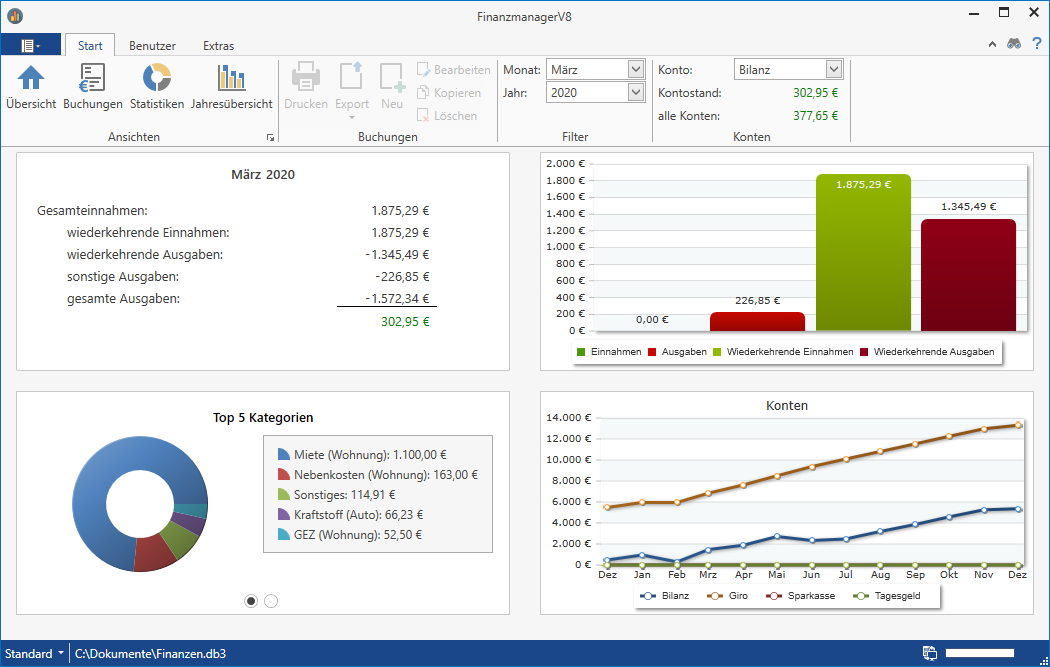Click the GEZ (Wohnung) cyan swatch

pyautogui.click(x=283, y=535)
